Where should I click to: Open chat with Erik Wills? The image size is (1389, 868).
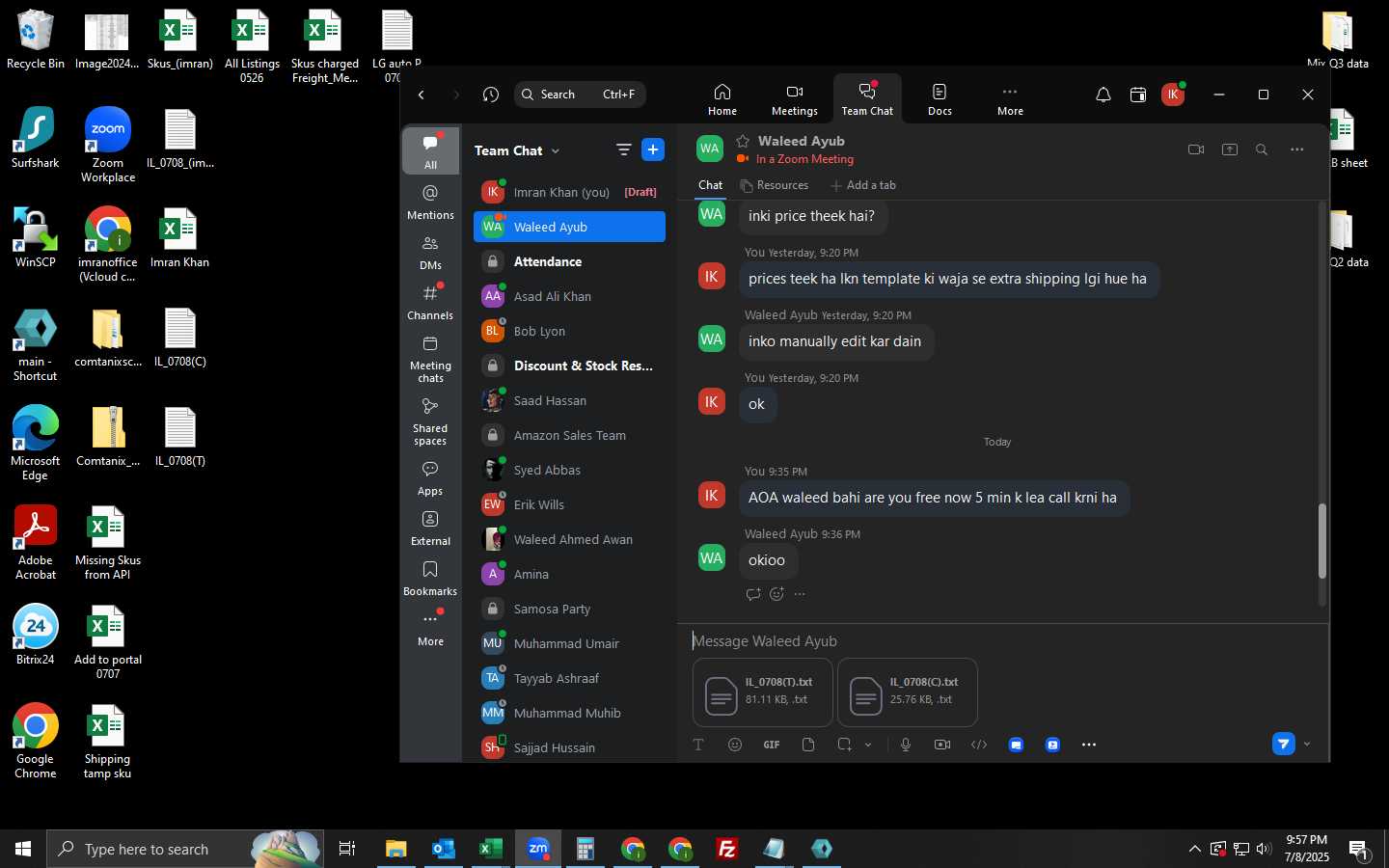569,504
